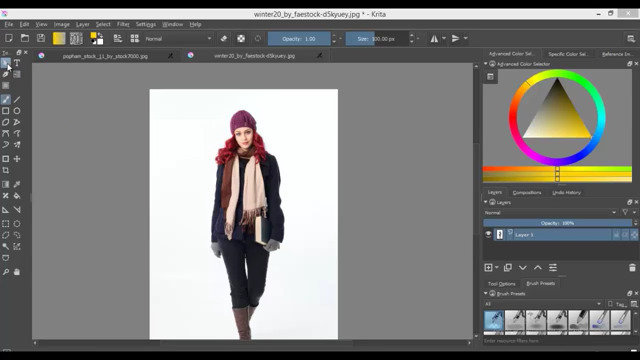This screenshot has width=640, height=360.
Task: Click the Save document icon
Action: point(41,38)
